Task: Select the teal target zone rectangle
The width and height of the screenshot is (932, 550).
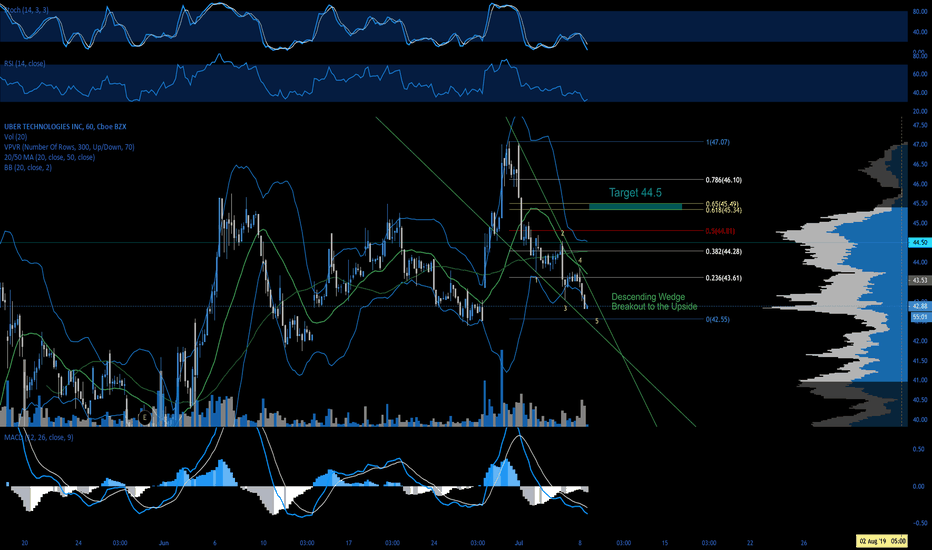Action: [x=635, y=206]
